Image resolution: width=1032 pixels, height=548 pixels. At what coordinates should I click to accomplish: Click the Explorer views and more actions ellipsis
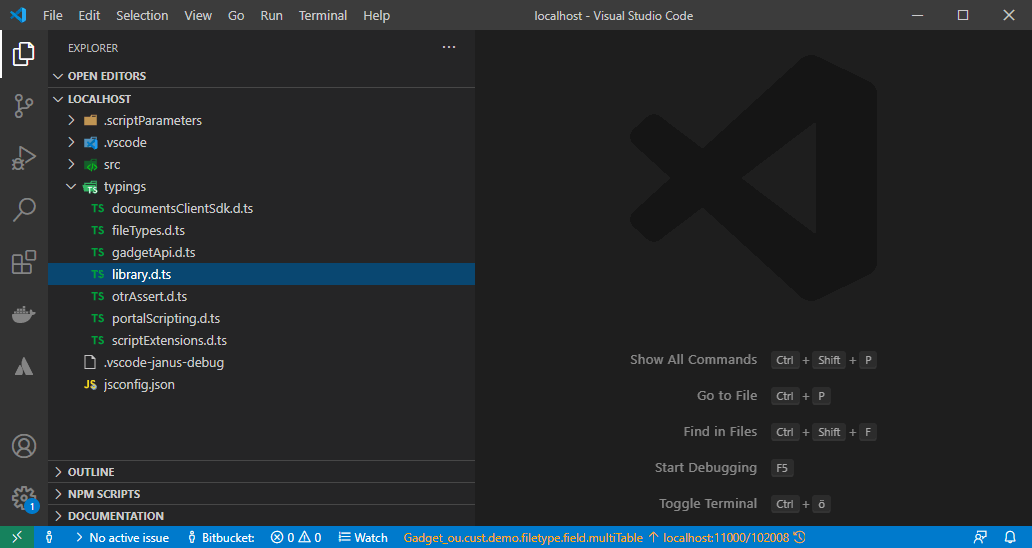[449, 47]
